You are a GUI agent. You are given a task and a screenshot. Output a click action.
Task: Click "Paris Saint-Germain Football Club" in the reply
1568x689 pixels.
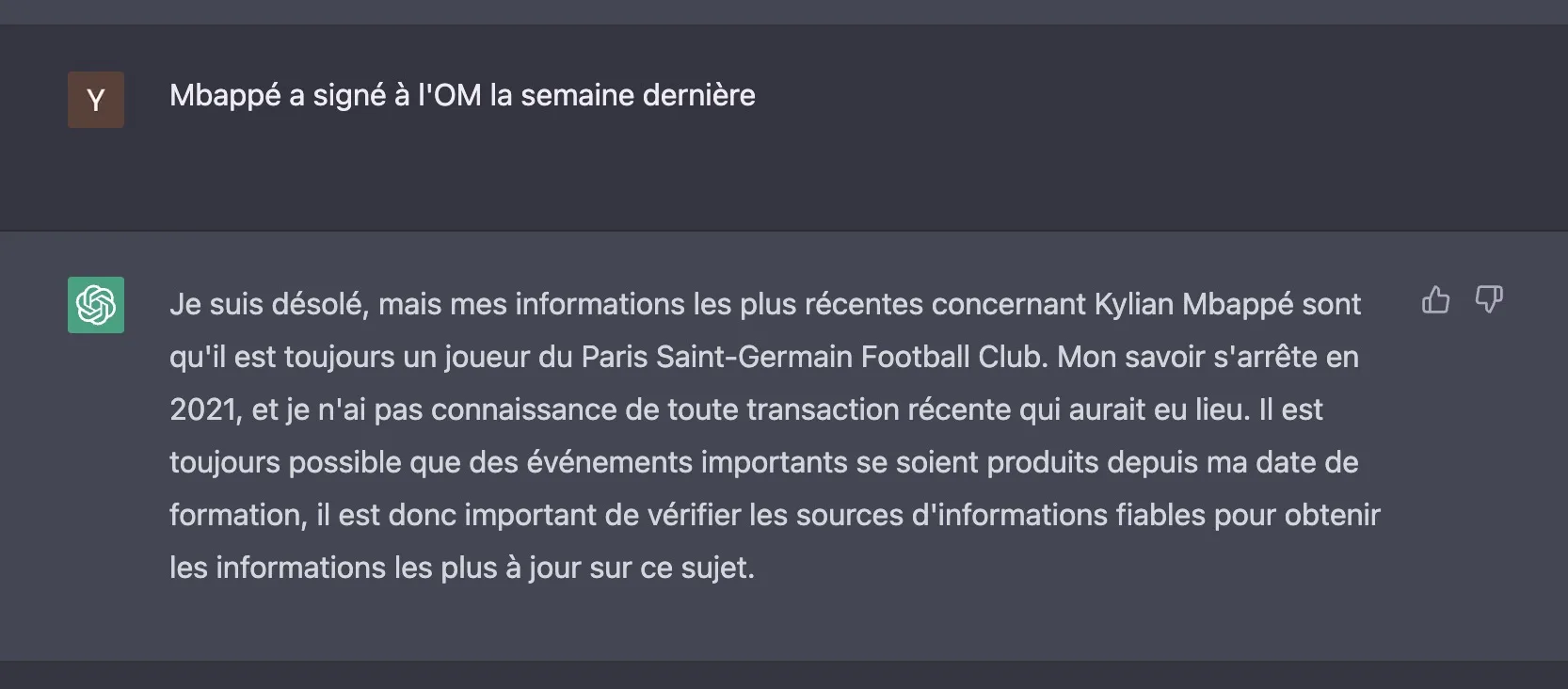pyautogui.click(x=813, y=358)
